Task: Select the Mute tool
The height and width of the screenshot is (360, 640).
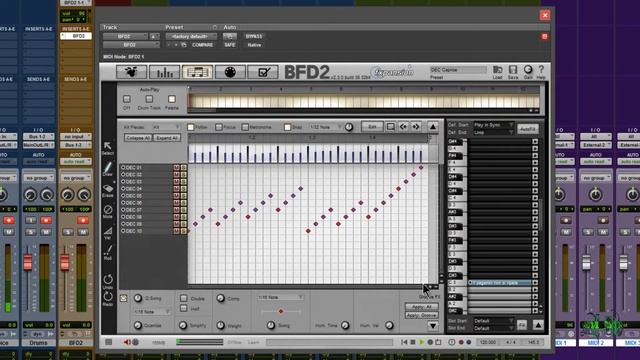Action: (x=108, y=210)
